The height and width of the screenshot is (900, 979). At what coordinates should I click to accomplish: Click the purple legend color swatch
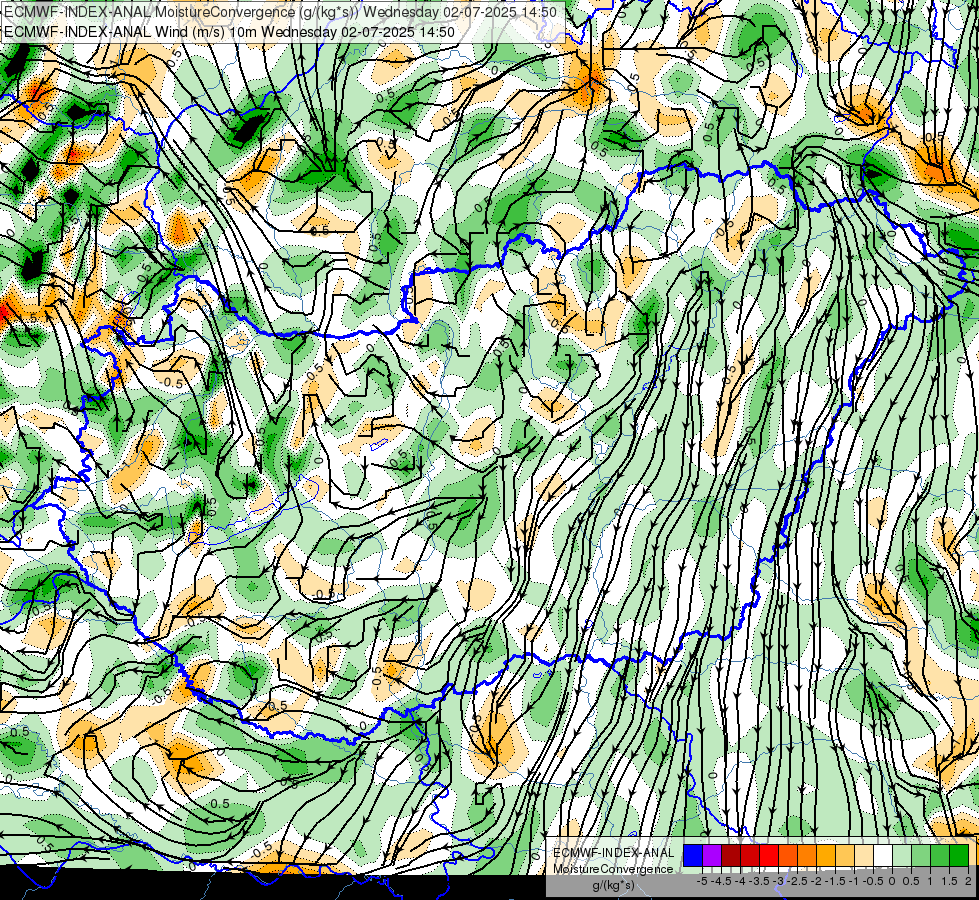click(x=712, y=855)
